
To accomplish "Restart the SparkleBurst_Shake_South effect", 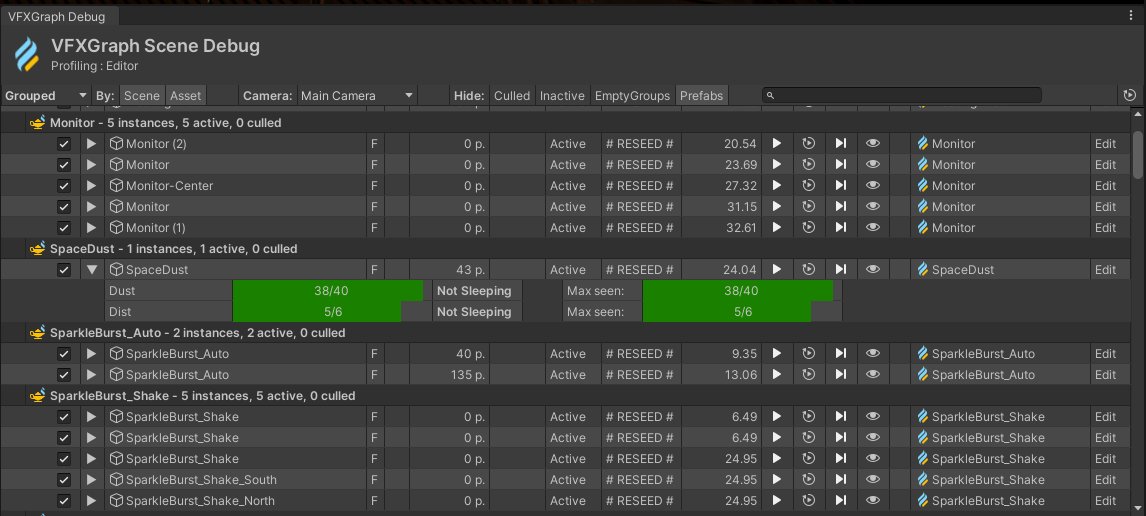I will 808,480.
